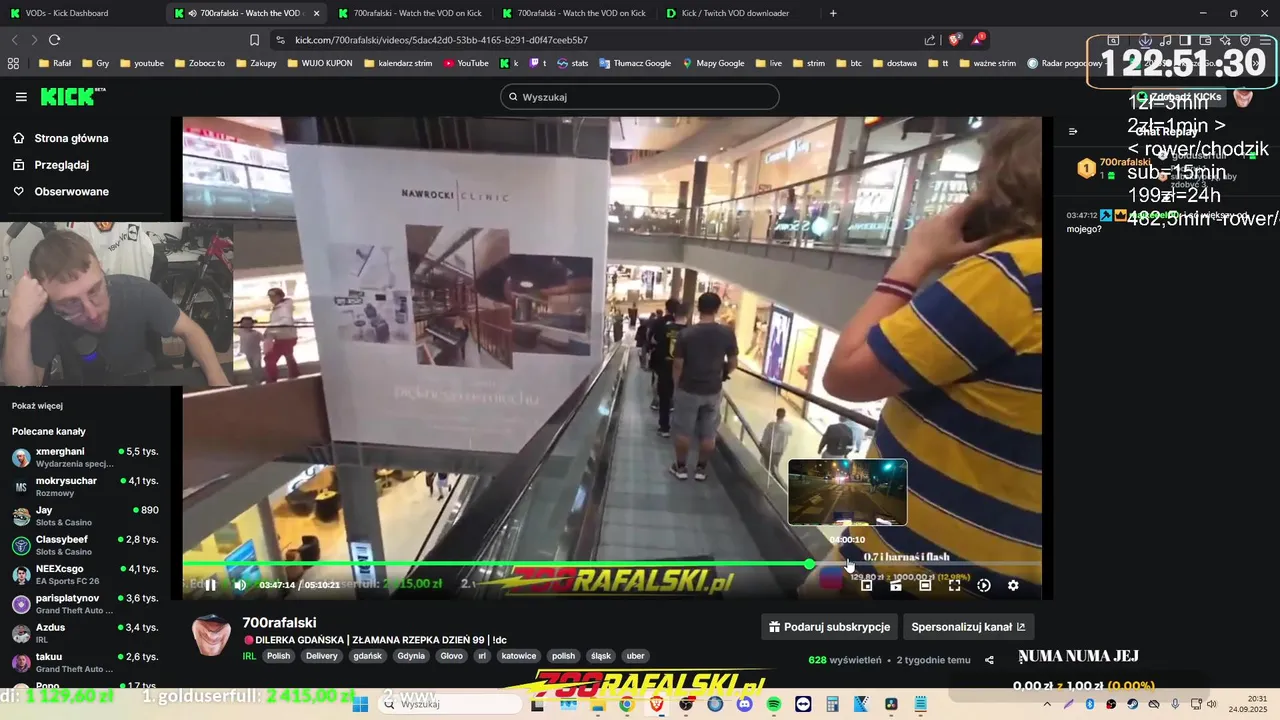Open the 700rafalski channel avatar
The height and width of the screenshot is (720, 1280).
pos(211,635)
